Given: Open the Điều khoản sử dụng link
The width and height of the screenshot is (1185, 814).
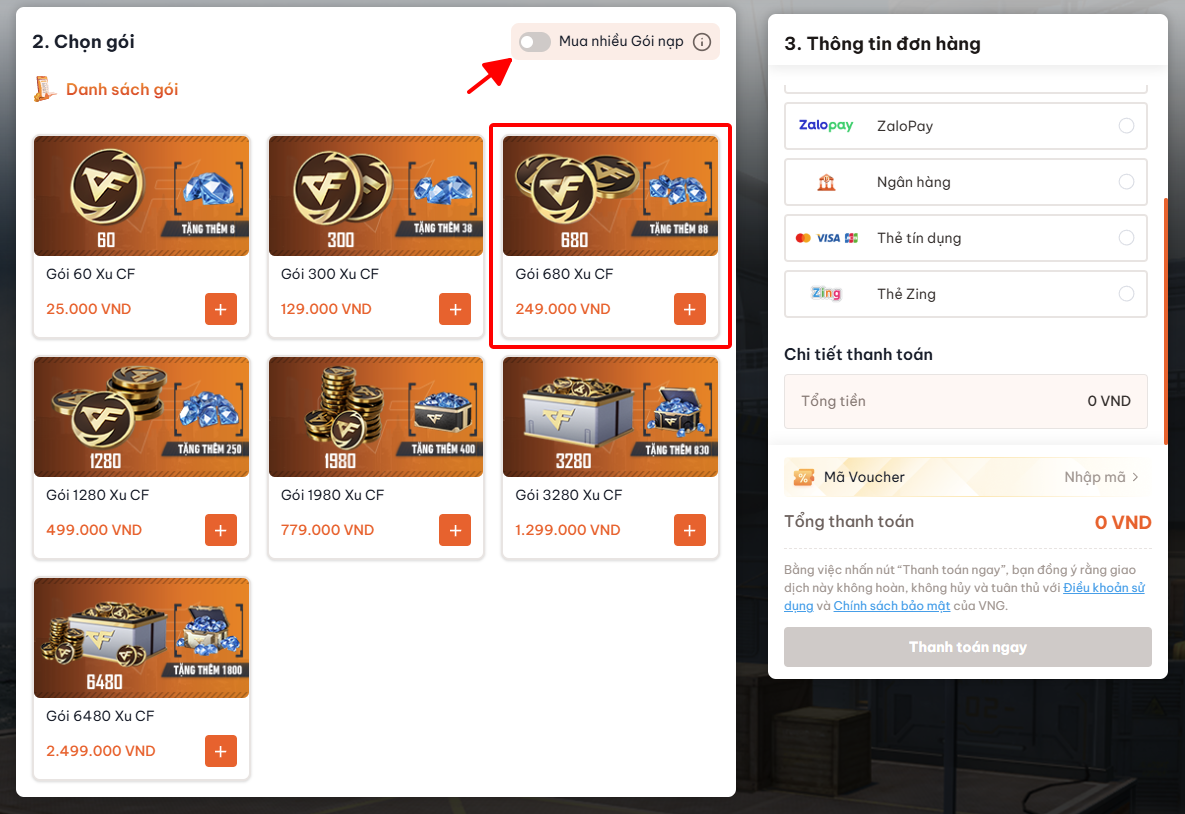Looking at the screenshot, I should pos(1102,588).
